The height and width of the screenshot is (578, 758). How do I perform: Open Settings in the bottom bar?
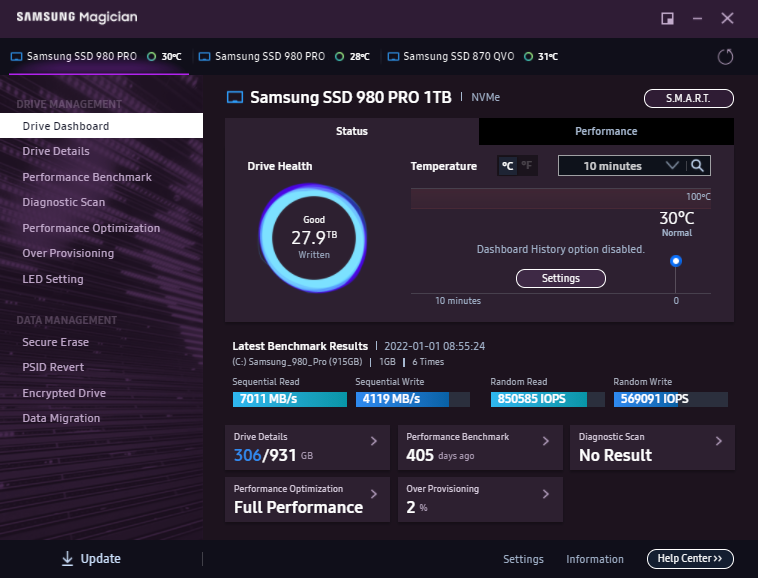[x=523, y=559]
